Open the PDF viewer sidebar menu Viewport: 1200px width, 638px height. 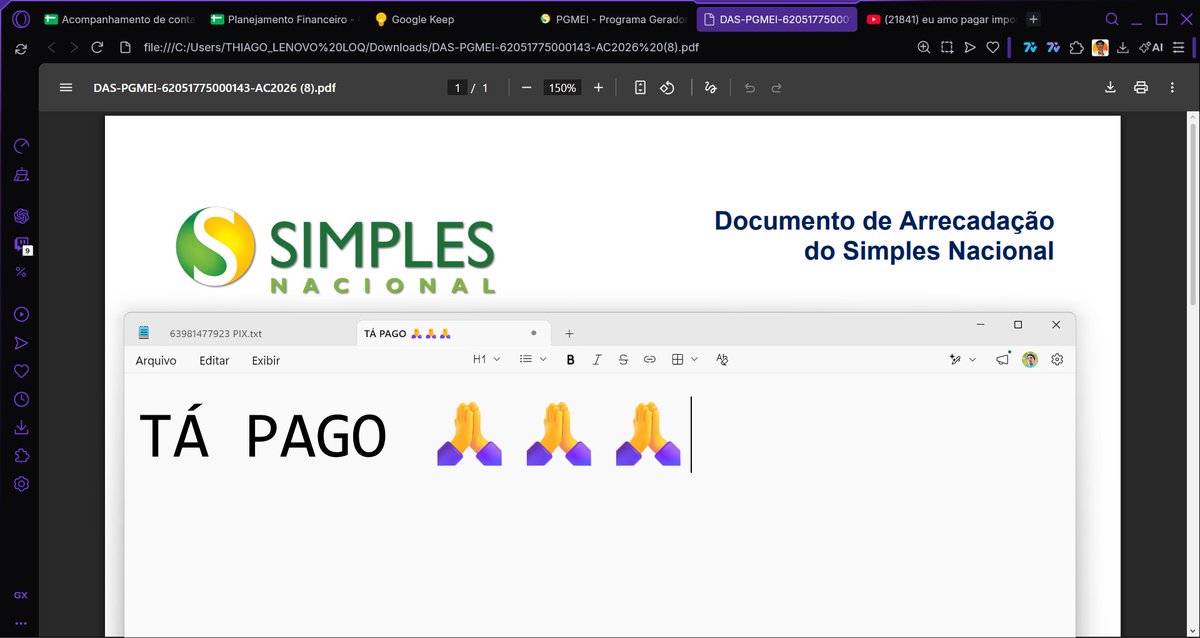pyautogui.click(x=66, y=88)
